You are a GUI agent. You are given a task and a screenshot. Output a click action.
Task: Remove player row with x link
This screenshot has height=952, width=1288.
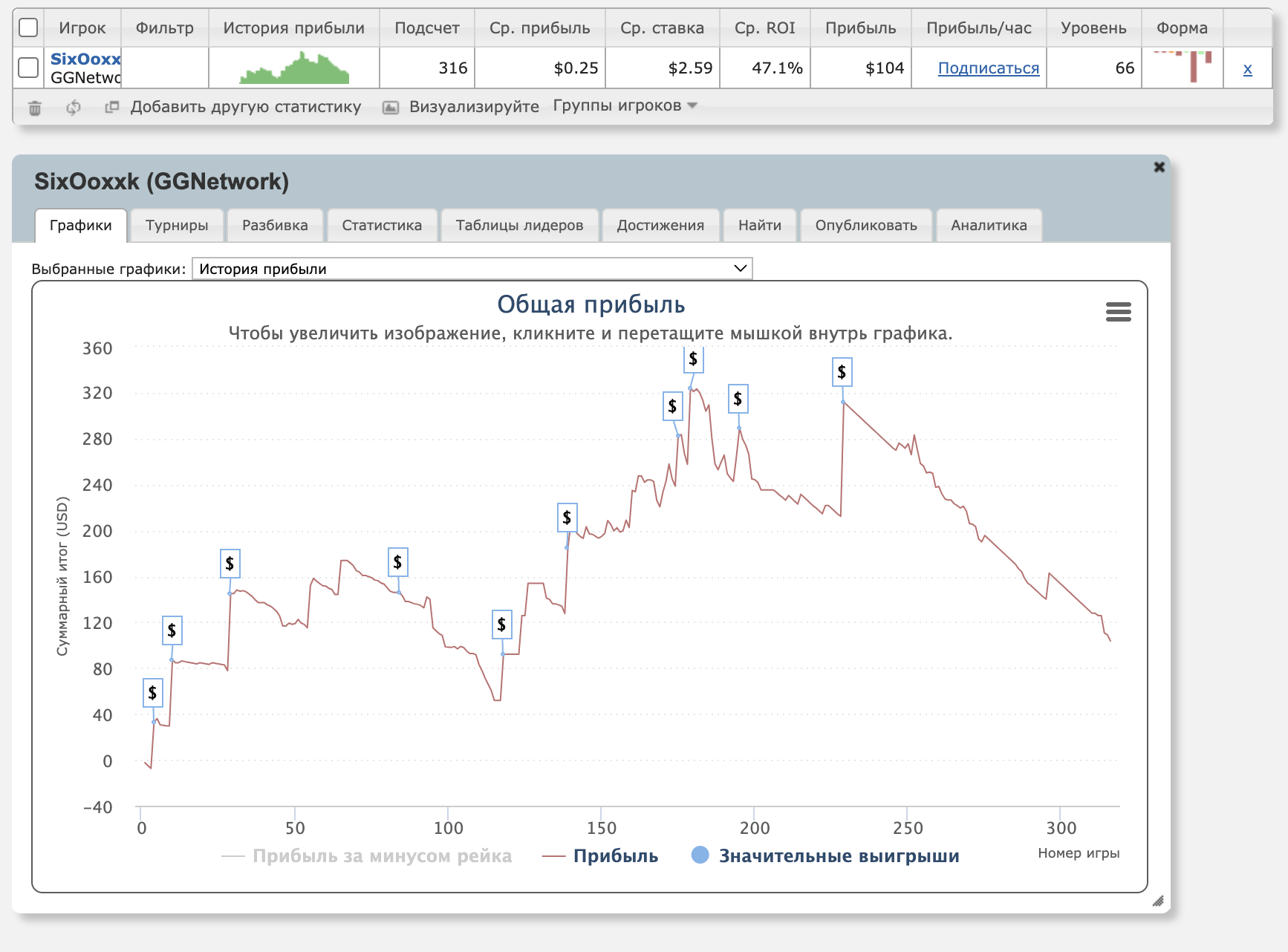point(1247,69)
